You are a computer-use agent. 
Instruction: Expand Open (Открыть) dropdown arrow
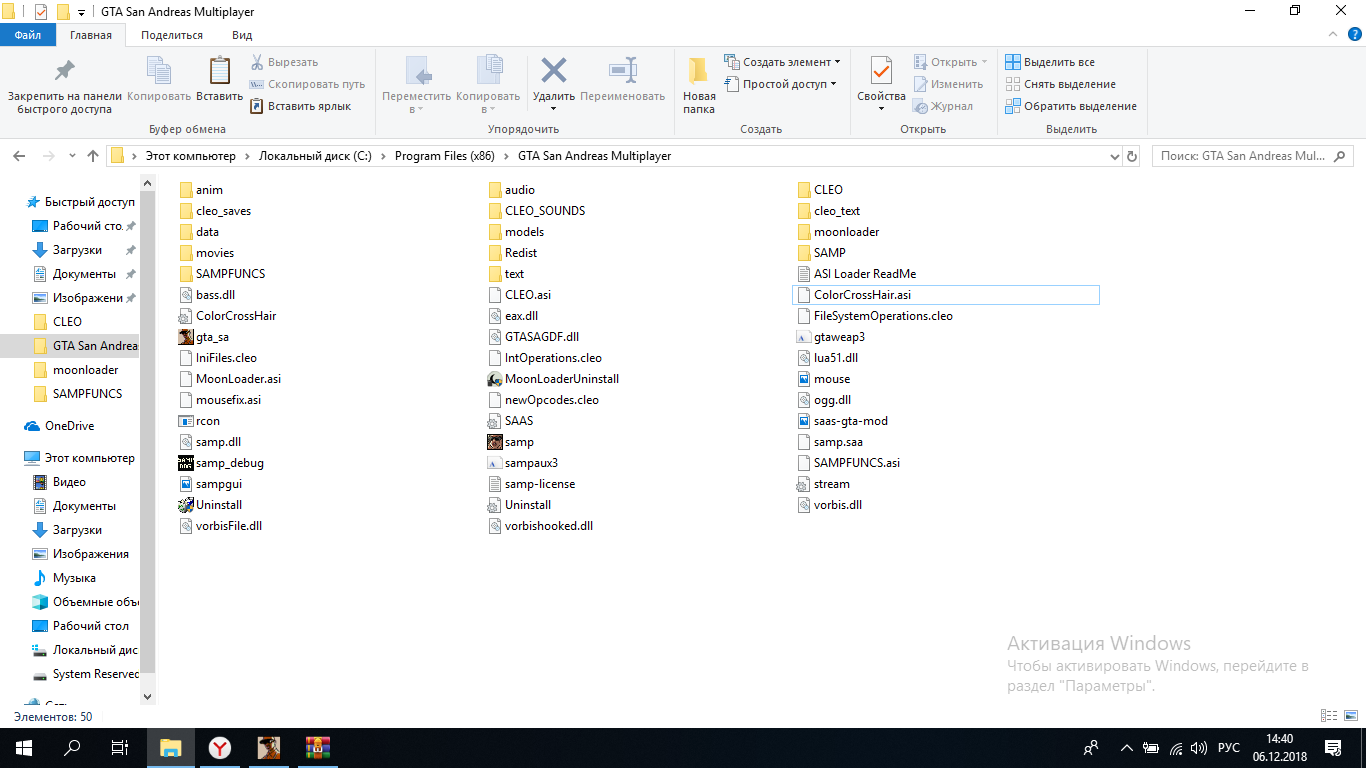tap(984, 62)
